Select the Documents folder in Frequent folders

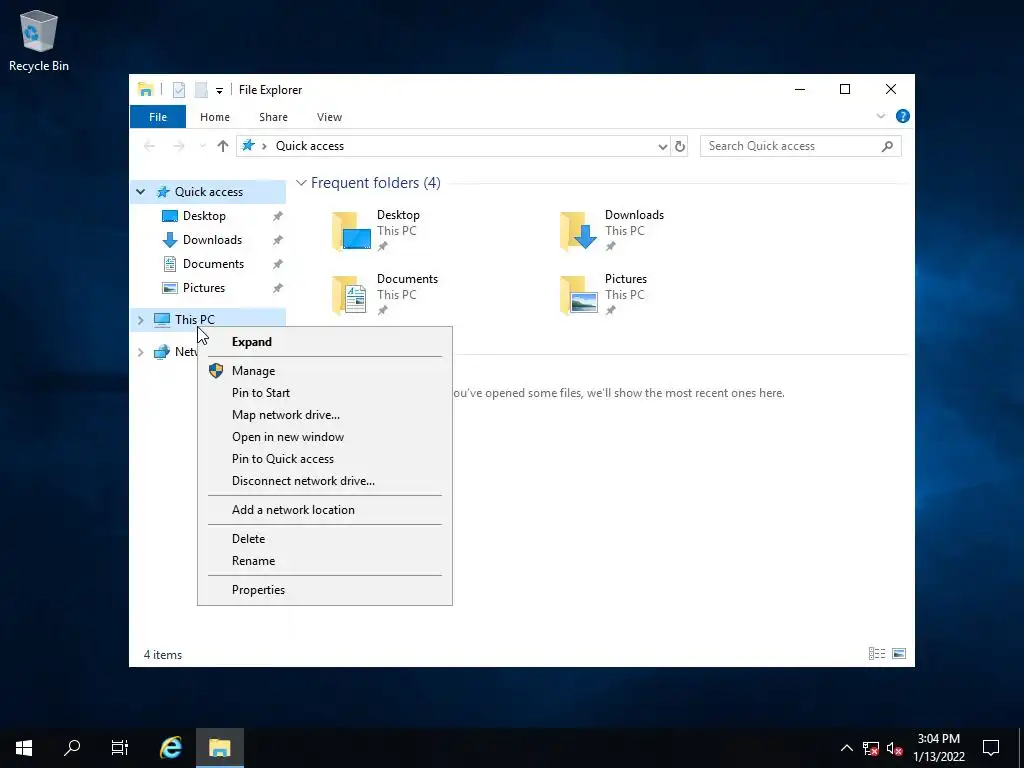click(385, 295)
